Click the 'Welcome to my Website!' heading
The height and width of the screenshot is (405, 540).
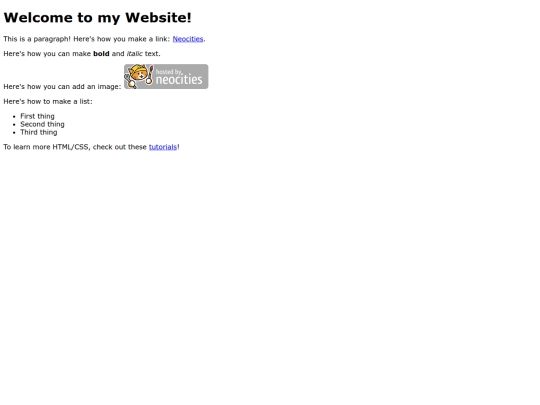tap(97, 18)
